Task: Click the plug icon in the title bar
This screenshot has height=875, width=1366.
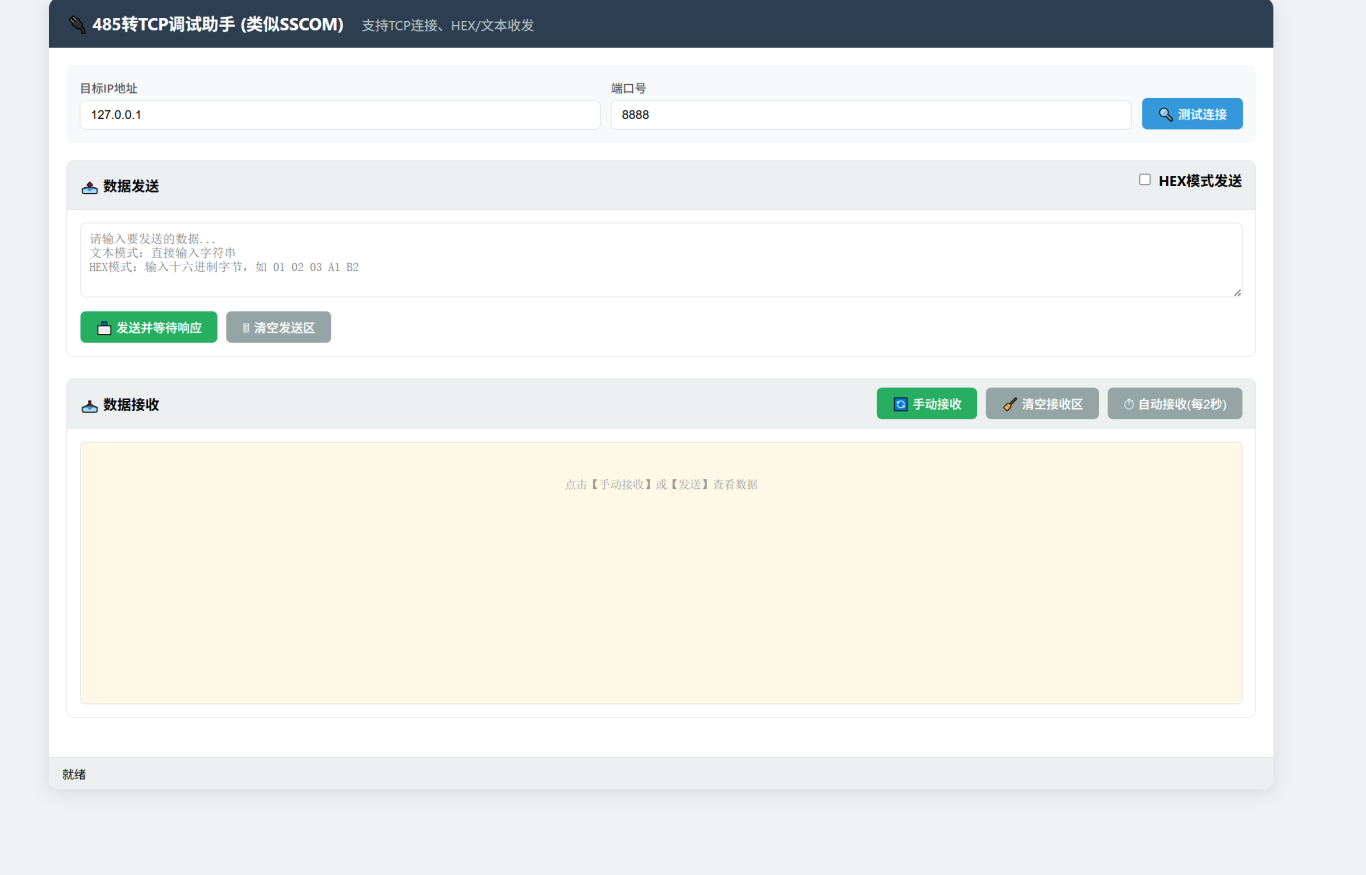Action: point(77,24)
